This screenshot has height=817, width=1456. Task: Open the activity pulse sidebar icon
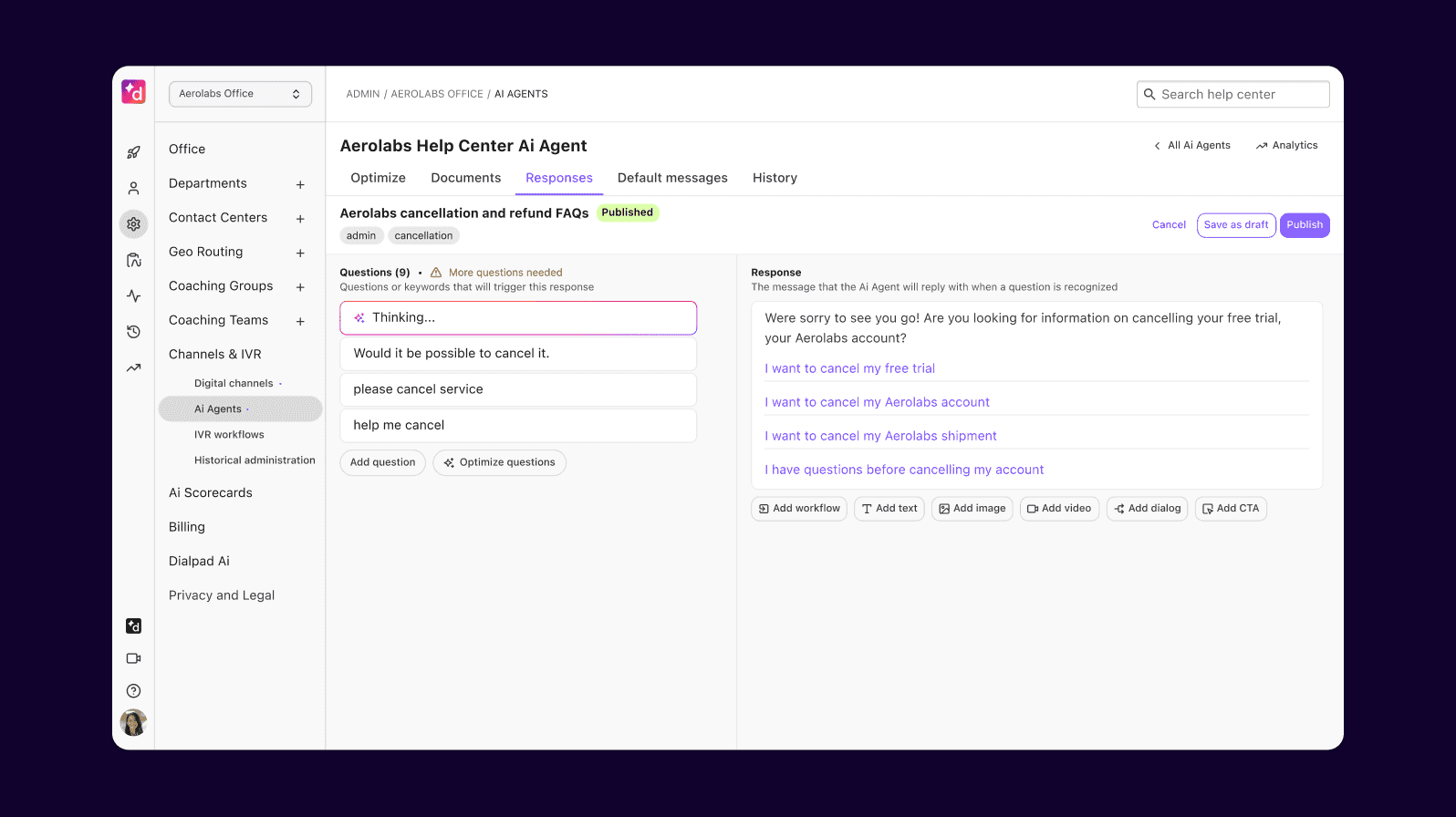(x=133, y=296)
